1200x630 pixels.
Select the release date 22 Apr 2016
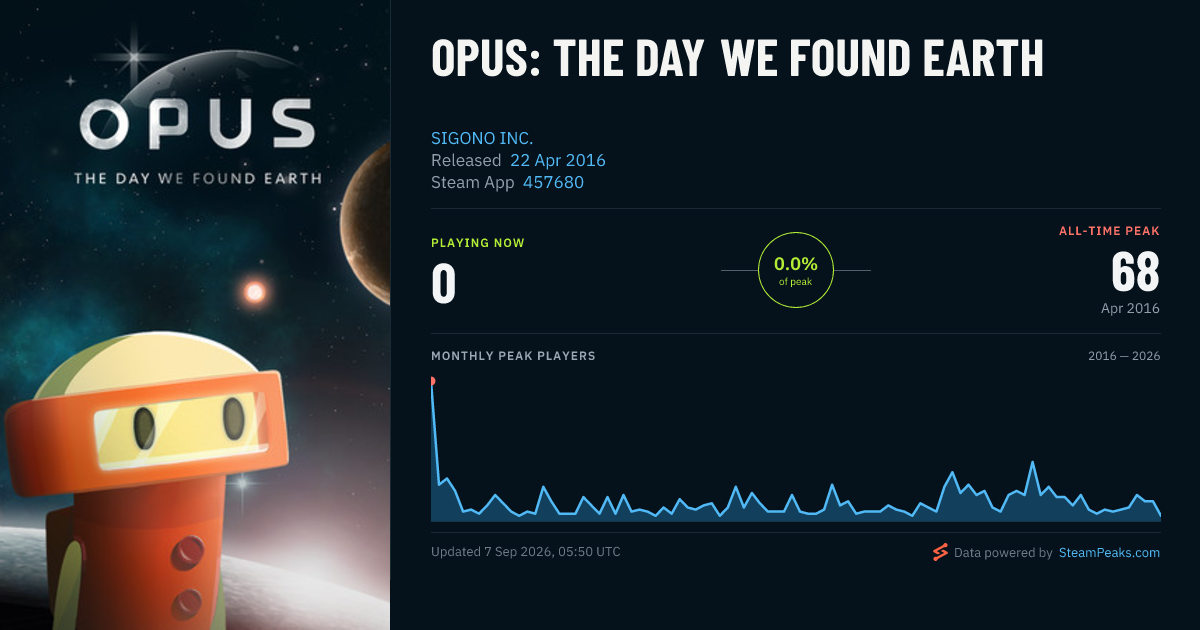click(x=558, y=160)
